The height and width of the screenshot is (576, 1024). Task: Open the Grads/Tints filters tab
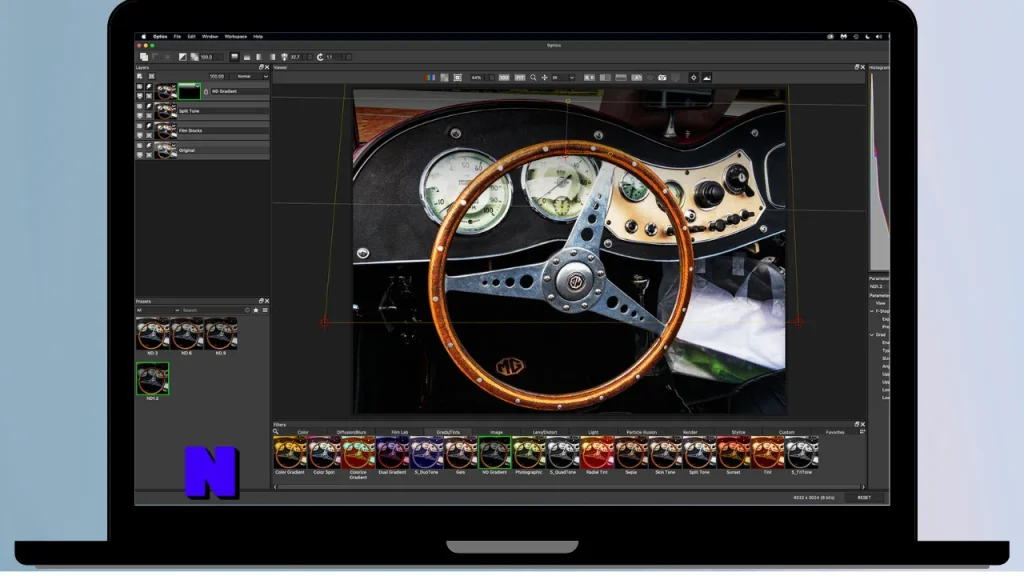coord(448,432)
